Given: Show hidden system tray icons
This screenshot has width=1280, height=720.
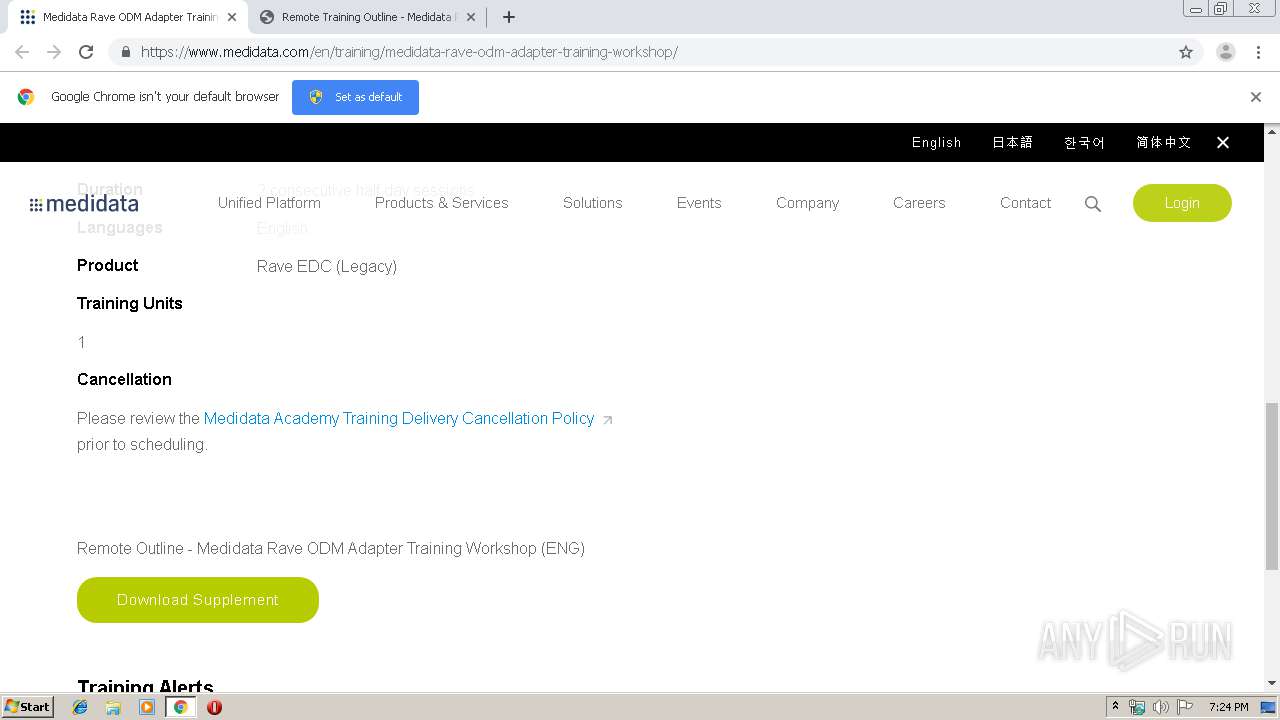Looking at the screenshot, I should point(1115,707).
